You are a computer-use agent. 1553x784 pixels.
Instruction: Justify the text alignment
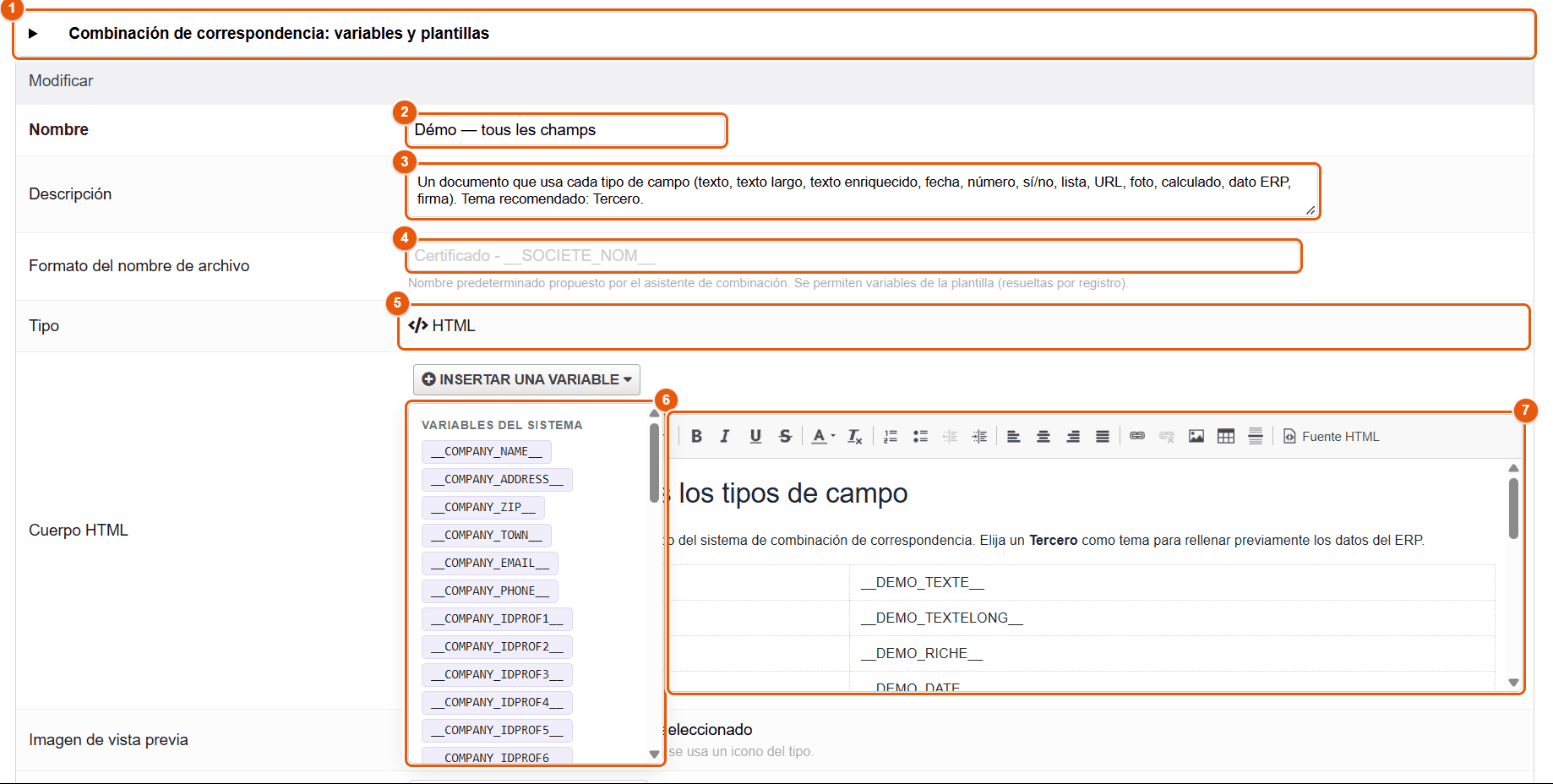click(1103, 436)
